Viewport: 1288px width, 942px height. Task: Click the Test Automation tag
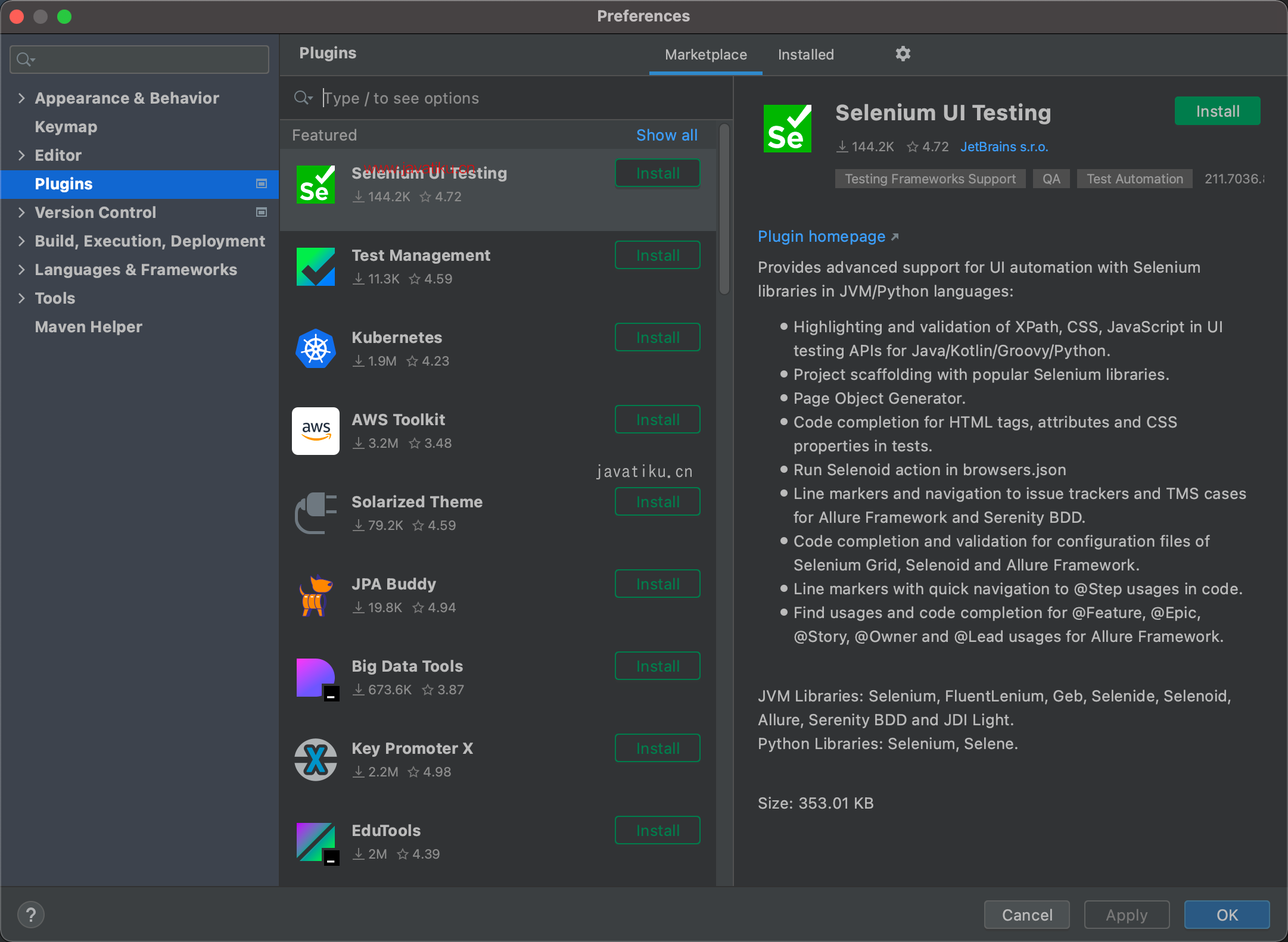click(1134, 179)
